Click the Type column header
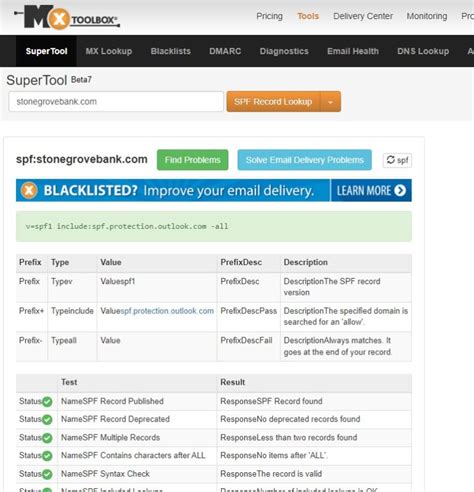 pyautogui.click(x=60, y=262)
